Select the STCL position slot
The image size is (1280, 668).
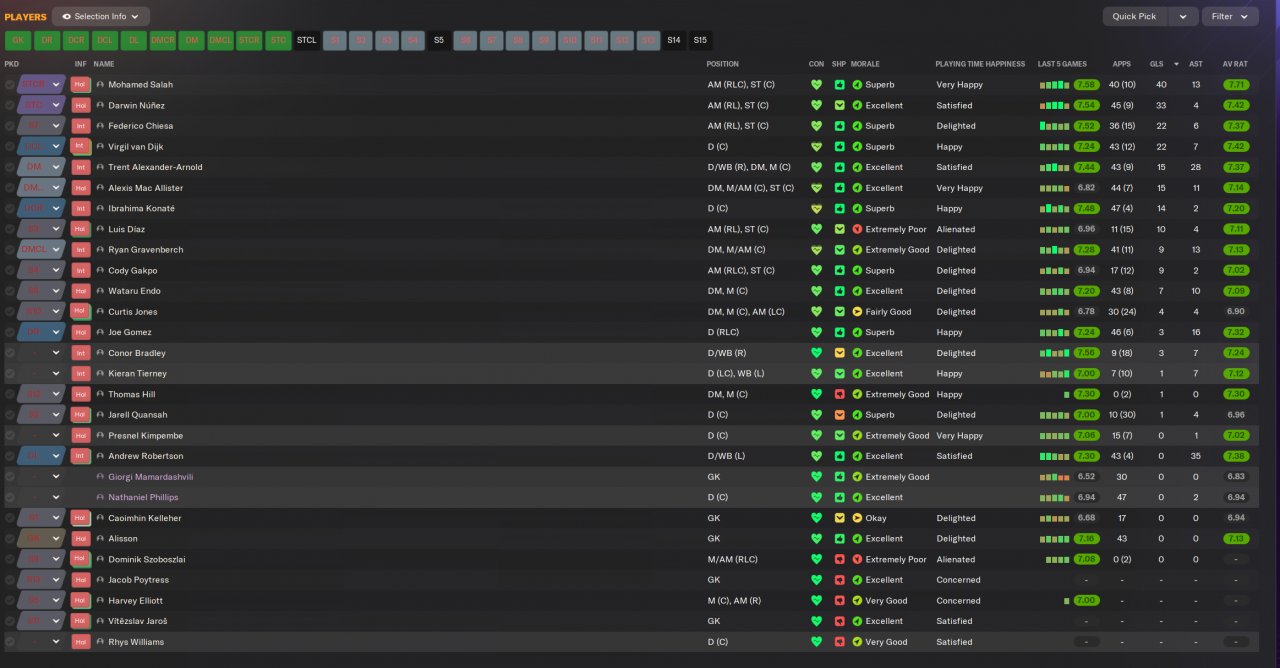point(307,40)
